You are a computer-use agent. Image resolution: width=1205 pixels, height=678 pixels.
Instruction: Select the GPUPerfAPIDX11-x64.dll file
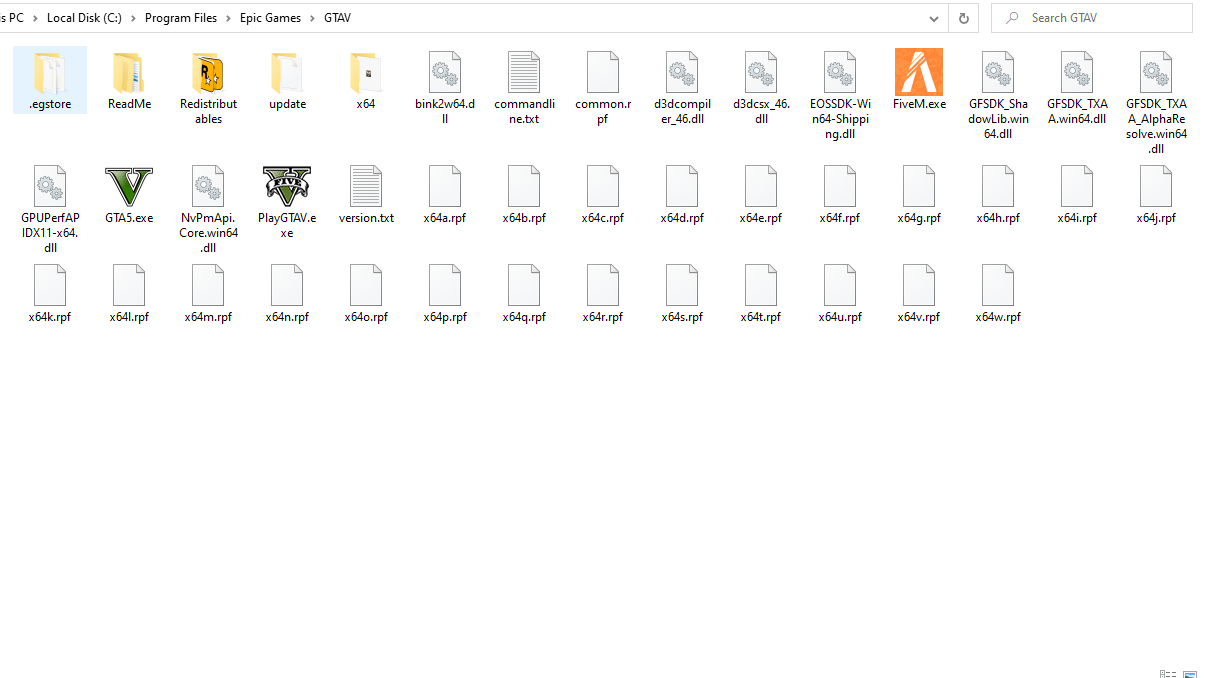[50, 209]
